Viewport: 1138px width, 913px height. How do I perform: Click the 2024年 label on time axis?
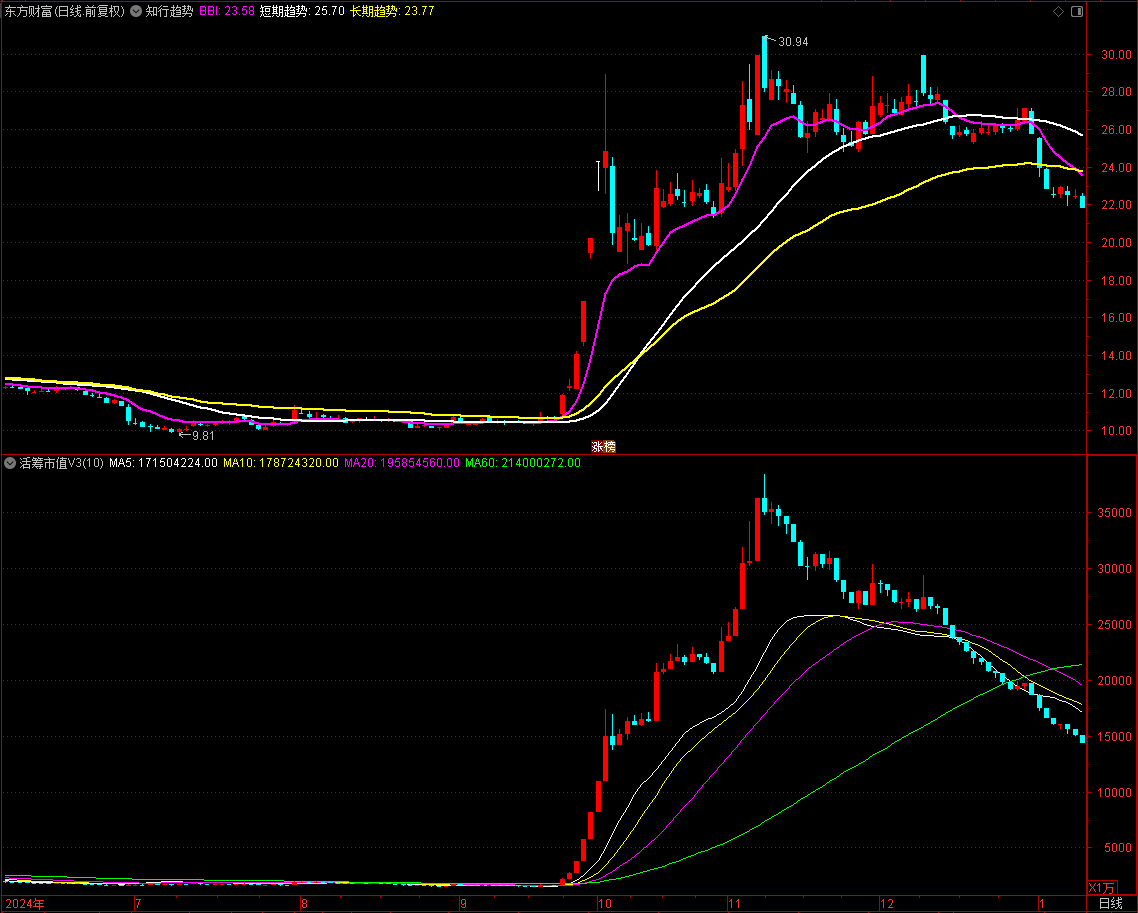(25, 903)
